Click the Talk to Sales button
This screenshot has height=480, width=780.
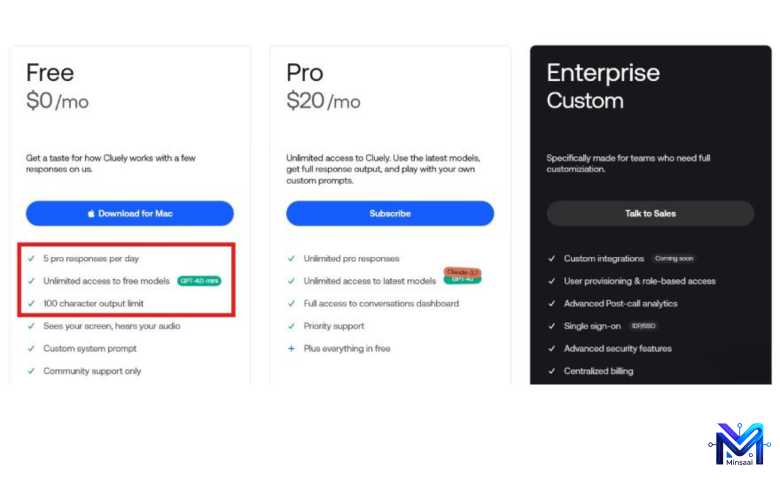(650, 213)
